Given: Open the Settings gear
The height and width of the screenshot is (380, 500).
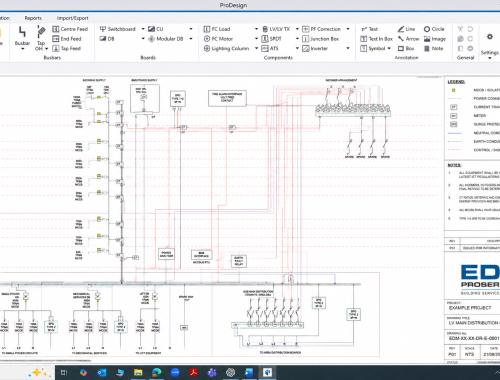Looking at the screenshot, I should pyautogui.click(x=490, y=37).
